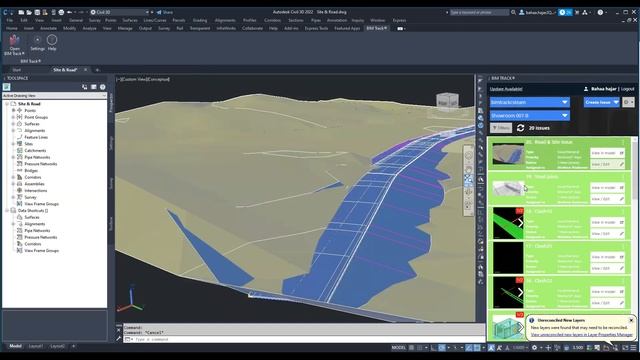This screenshot has height=360, width=640.
Task: Click the Share icon in title bar
Action: (165, 12)
